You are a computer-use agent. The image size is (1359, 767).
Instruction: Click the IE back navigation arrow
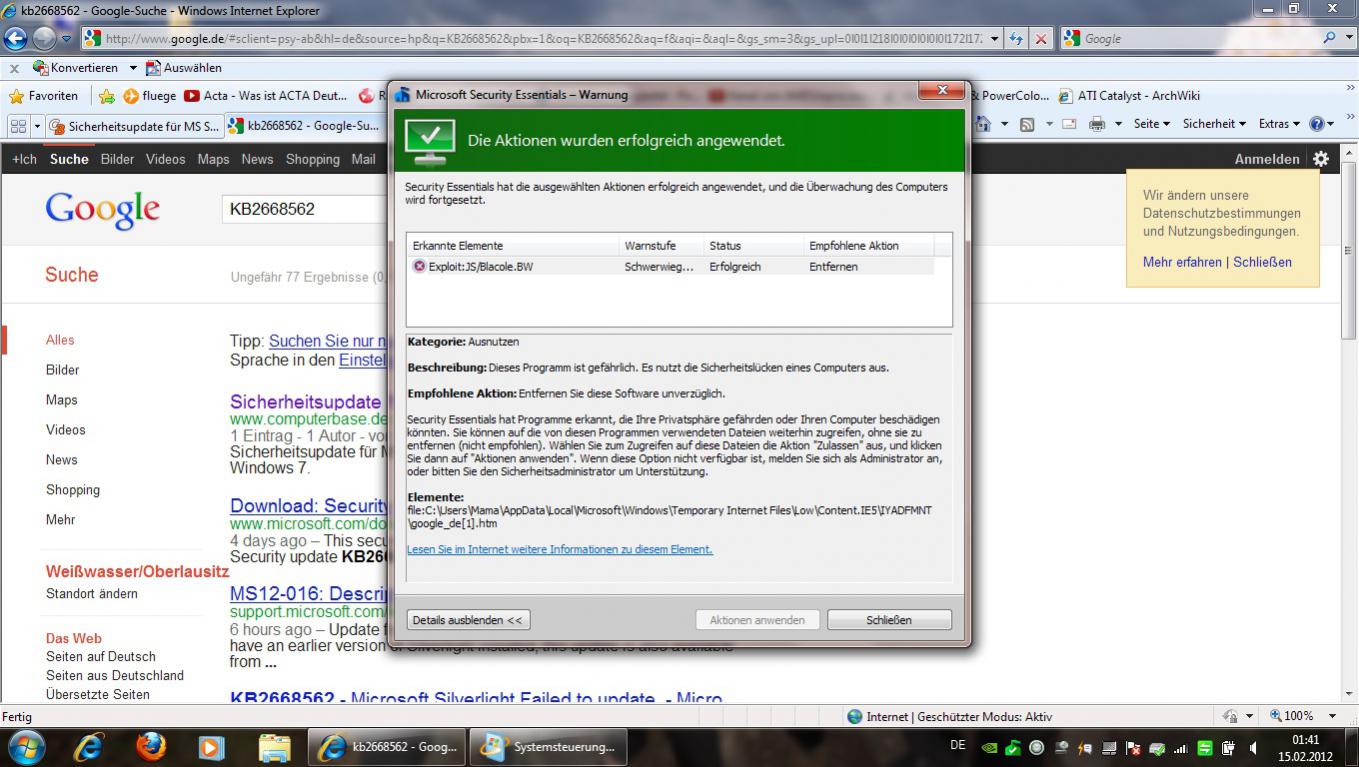[x=15, y=39]
